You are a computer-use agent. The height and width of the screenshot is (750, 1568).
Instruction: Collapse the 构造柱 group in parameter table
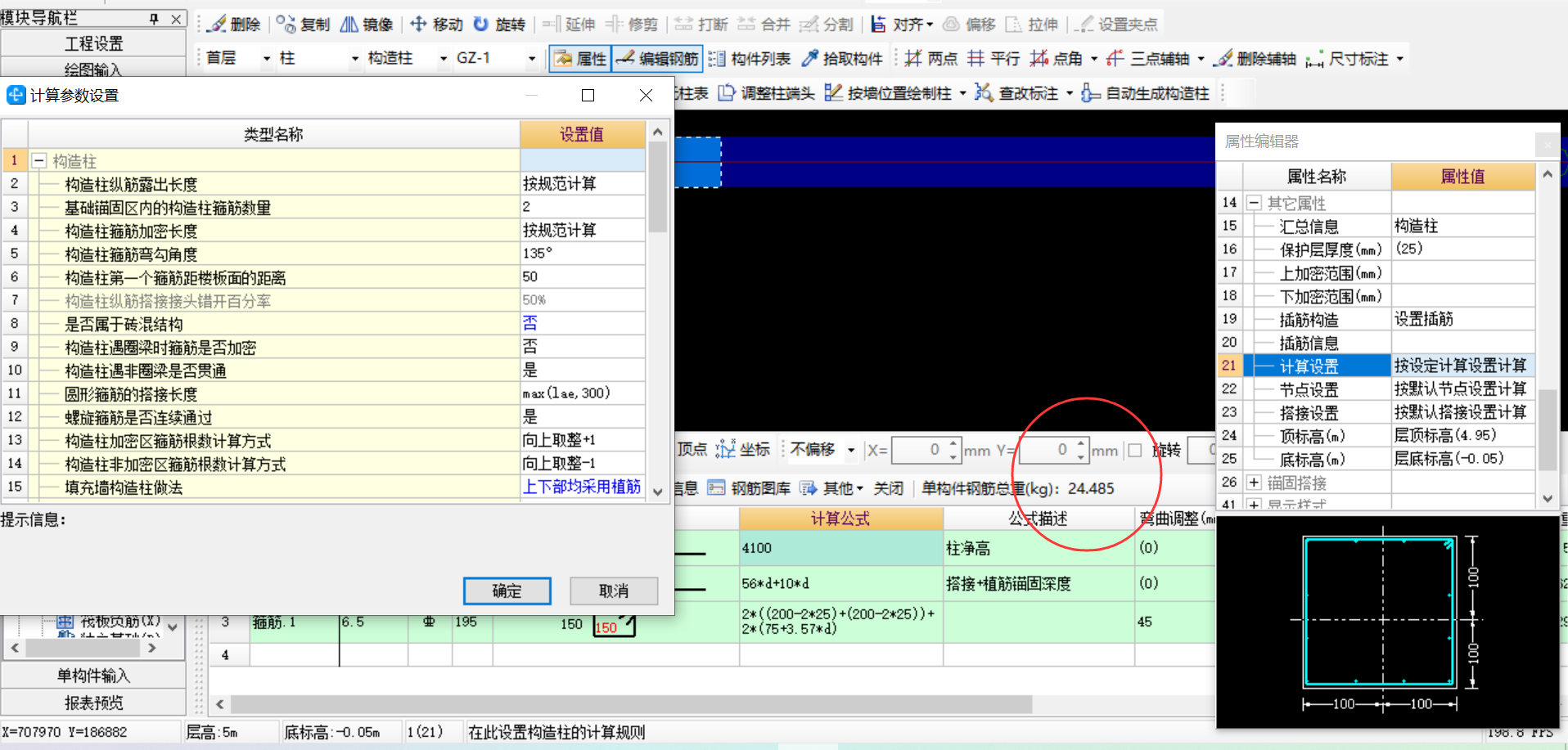pyautogui.click(x=38, y=161)
